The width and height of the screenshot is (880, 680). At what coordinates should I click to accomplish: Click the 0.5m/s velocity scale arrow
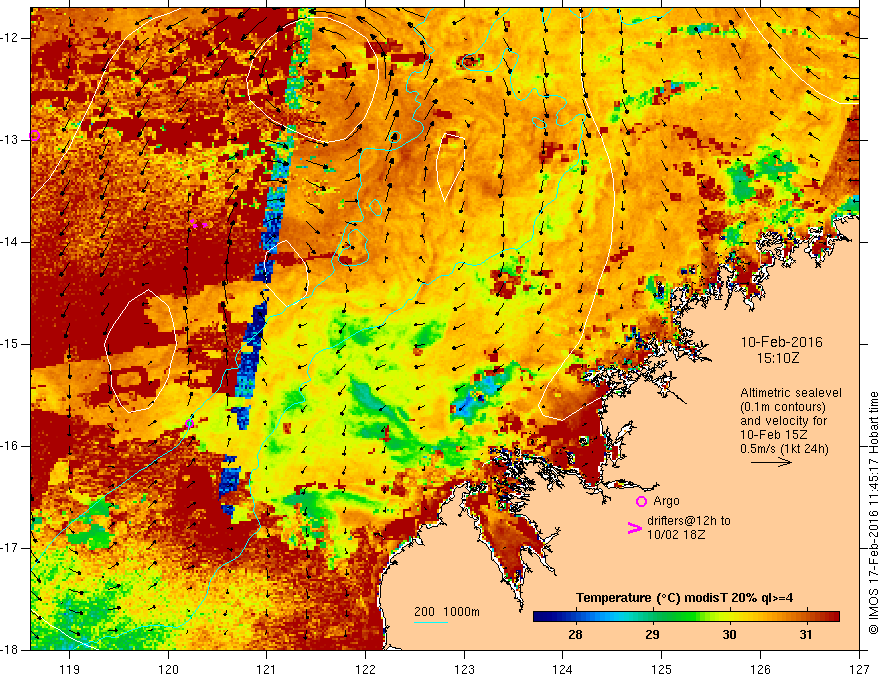click(x=771, y=462)
